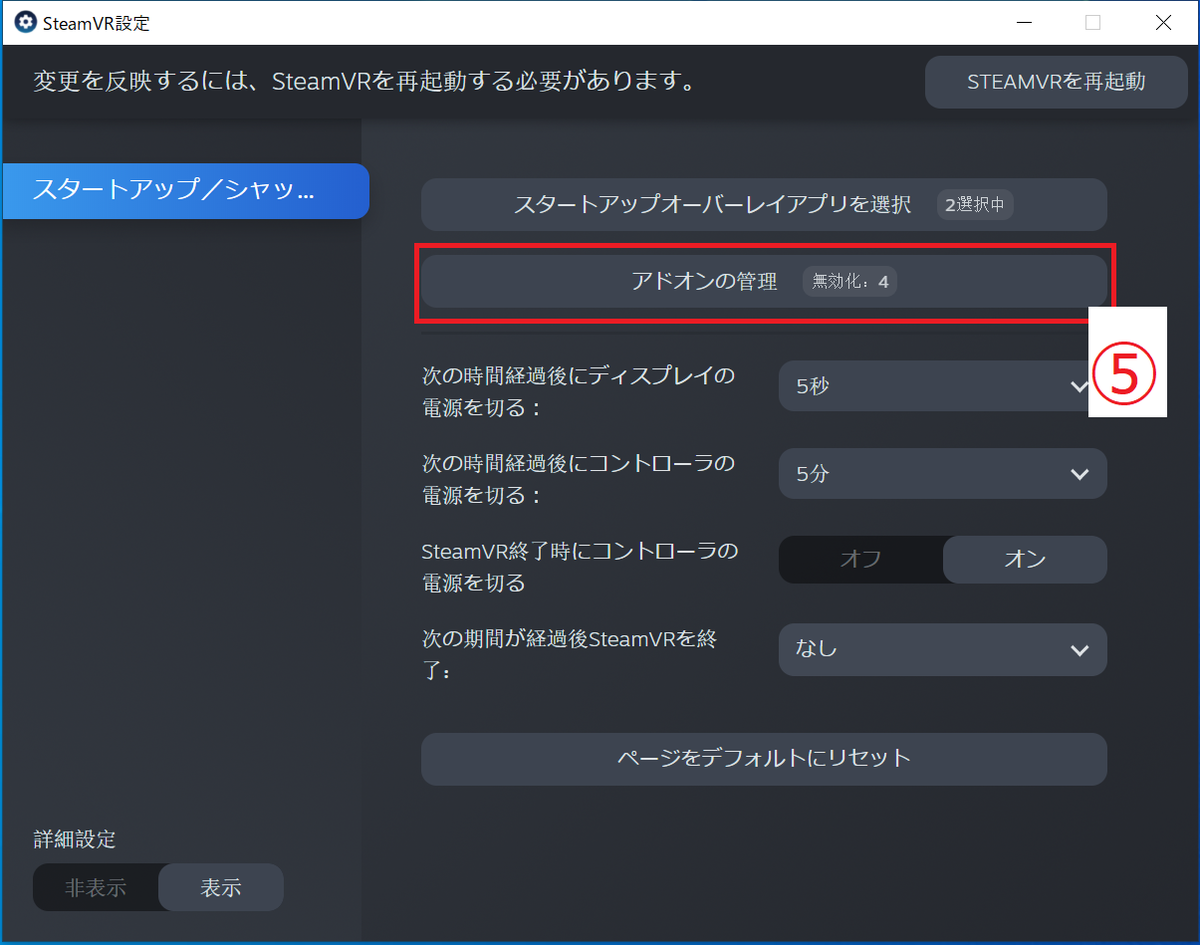Screen dimensions: 1200x945
Task: Minimize the SteamVR settings window
Action: click(x=1024, y=22)
